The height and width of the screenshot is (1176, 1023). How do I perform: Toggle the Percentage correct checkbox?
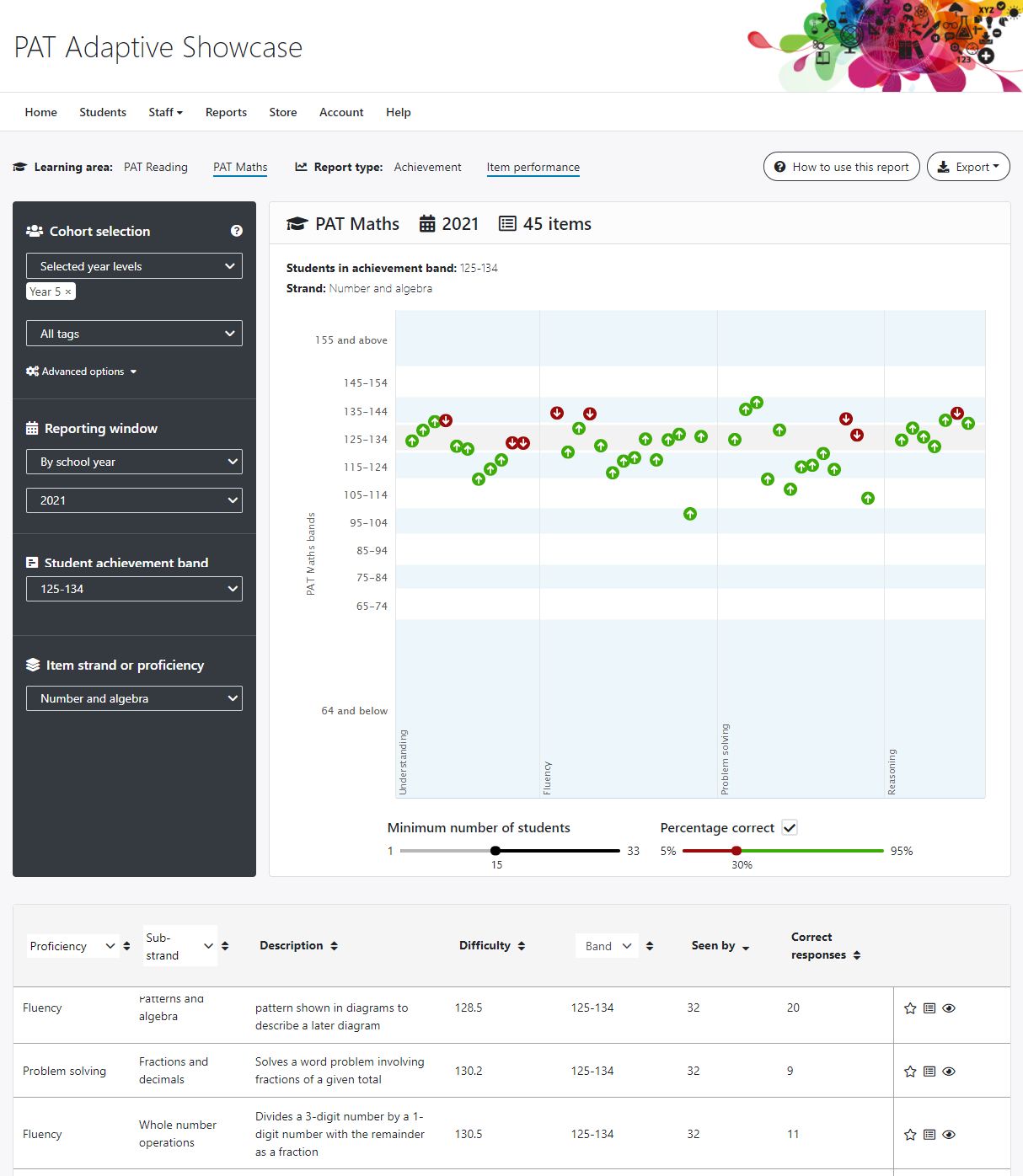pos(790,827)
